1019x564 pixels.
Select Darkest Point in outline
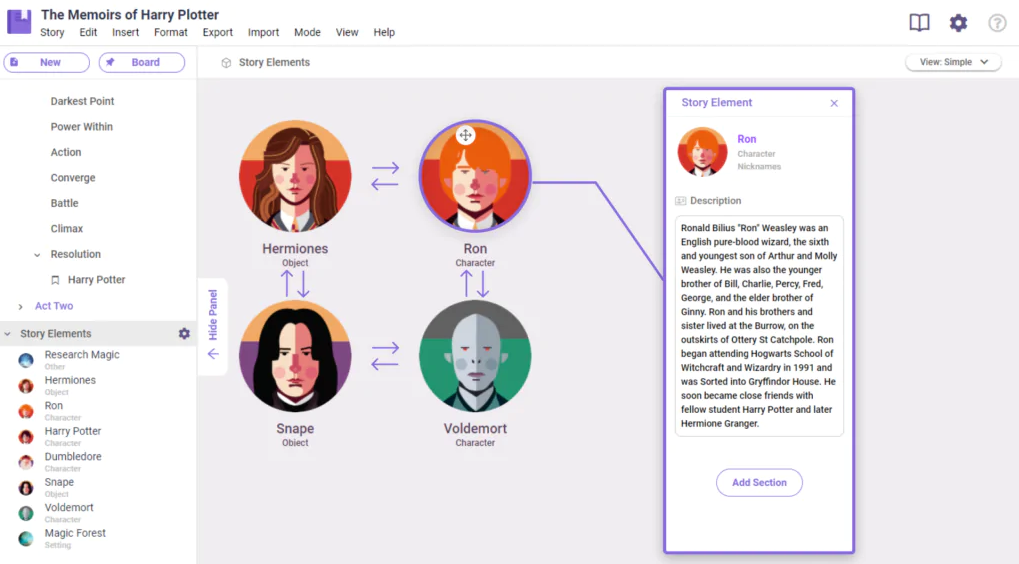click(83, 101)
